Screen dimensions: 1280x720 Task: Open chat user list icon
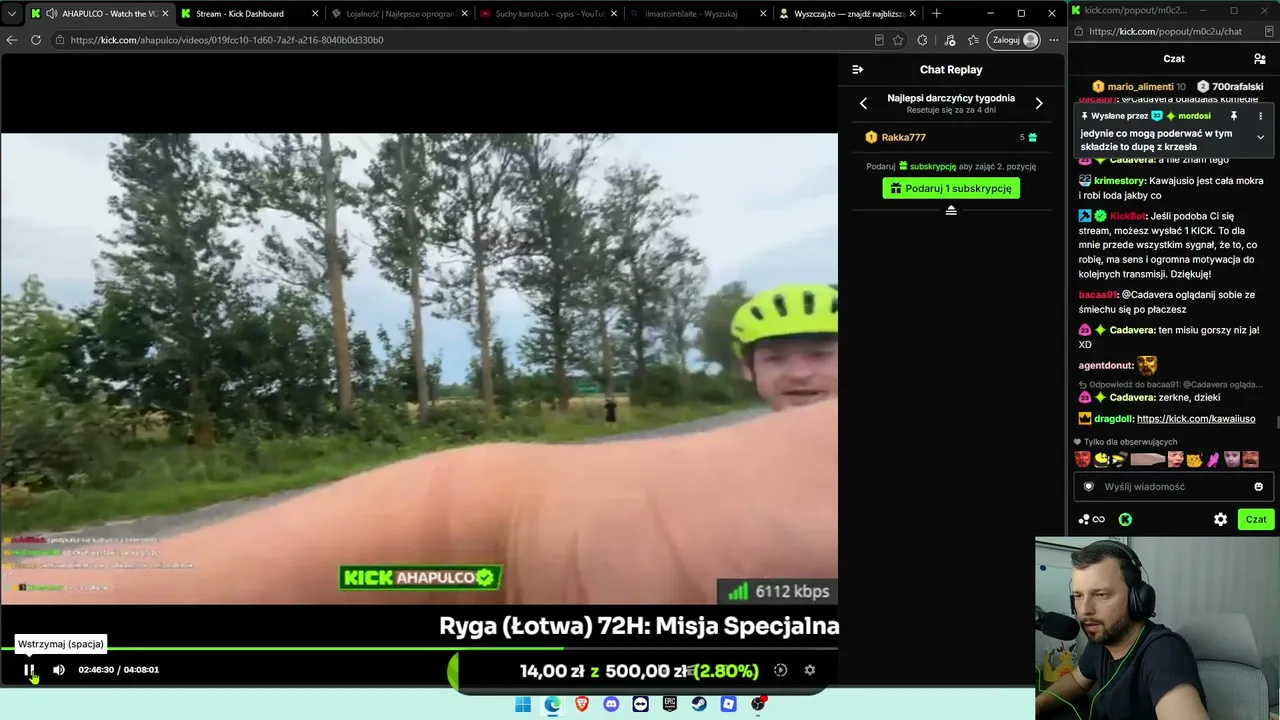pos(1260,59)
